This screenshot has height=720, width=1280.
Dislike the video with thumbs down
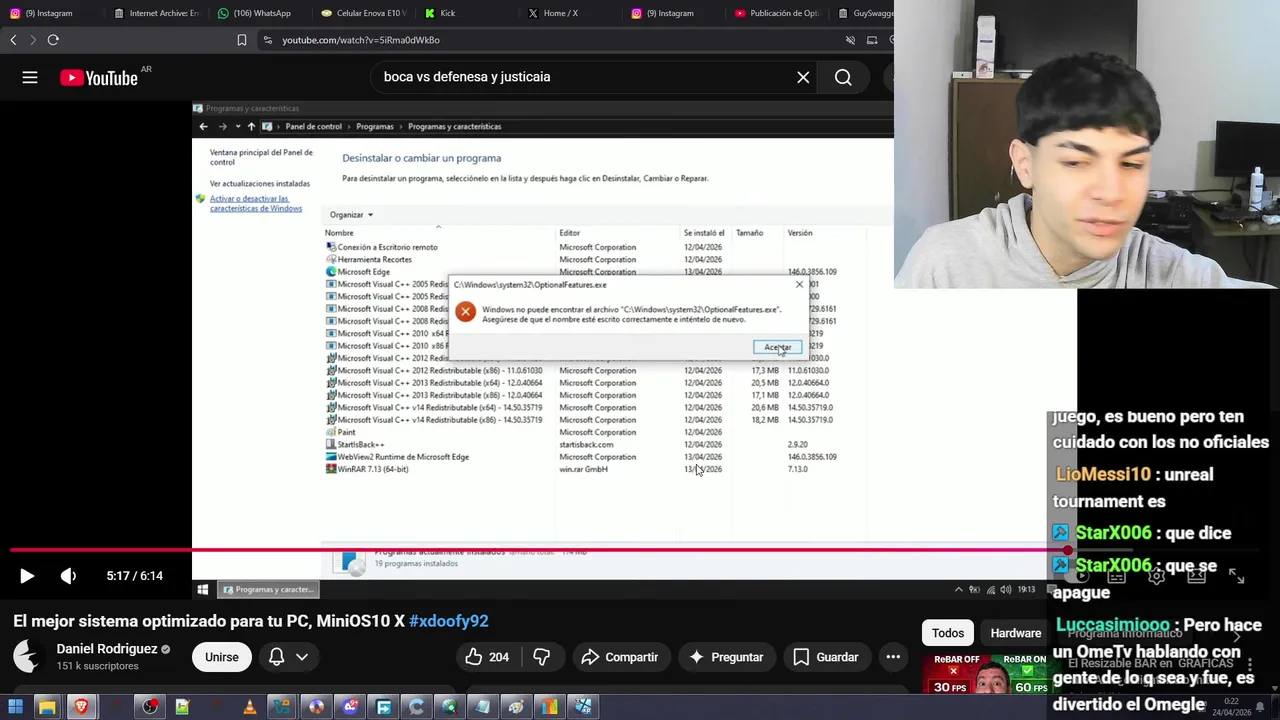541,657
